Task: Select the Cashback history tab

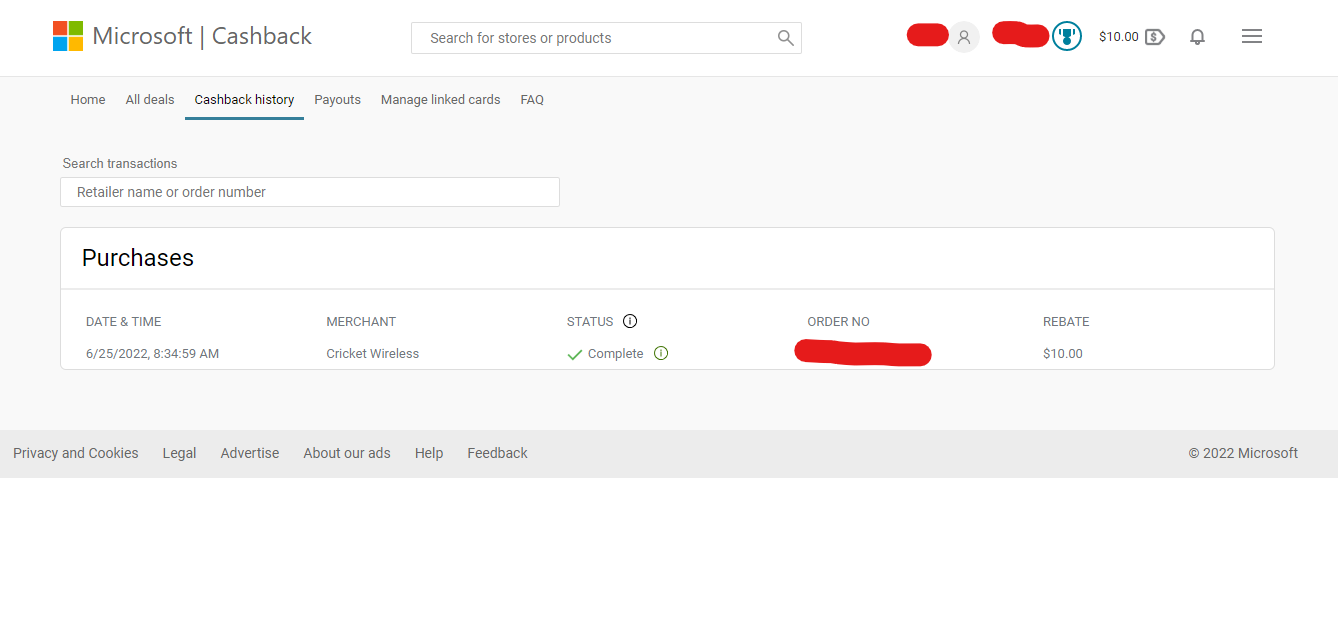Action: coord(244,100)
